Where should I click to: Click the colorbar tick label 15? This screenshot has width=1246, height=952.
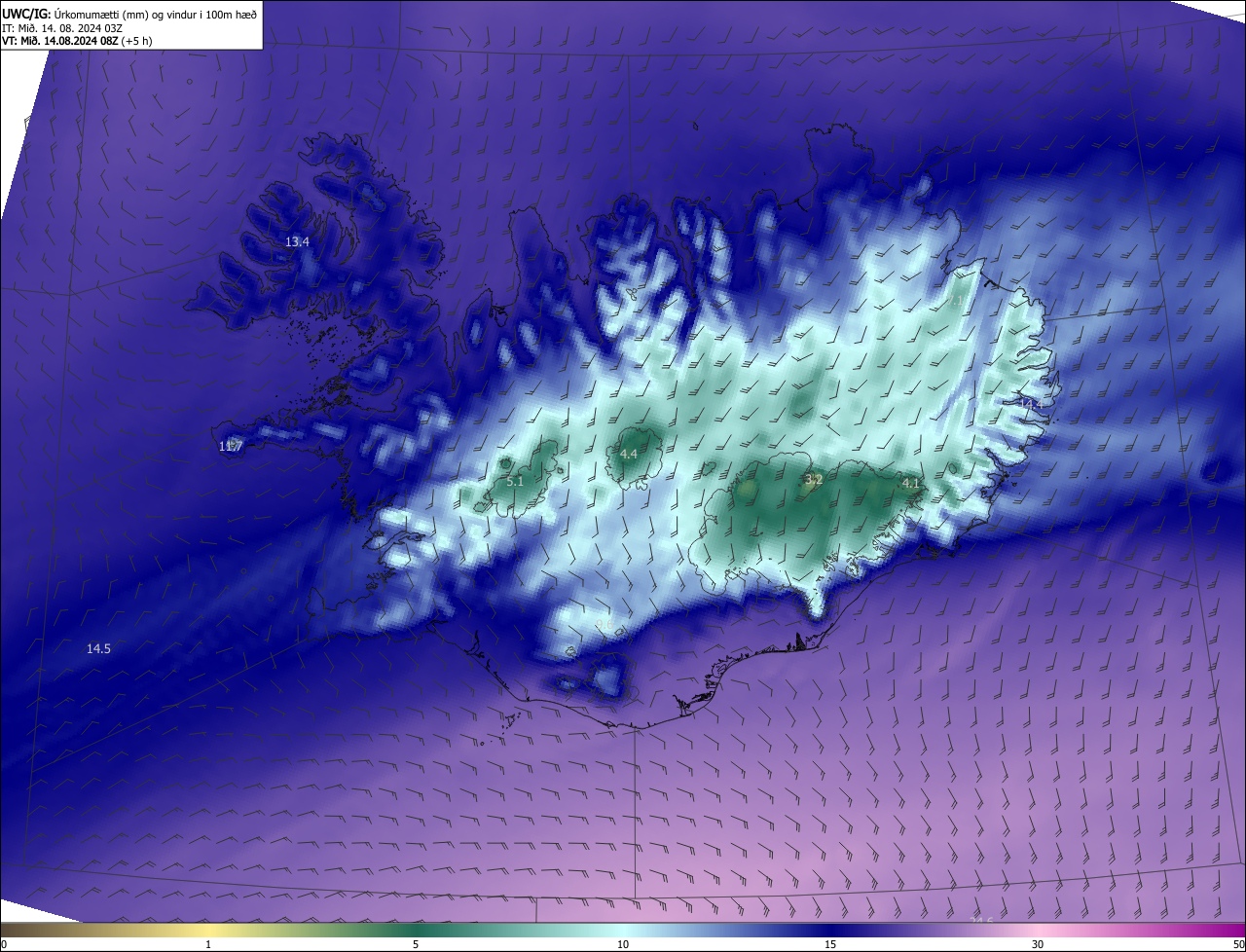pos(830,944)
